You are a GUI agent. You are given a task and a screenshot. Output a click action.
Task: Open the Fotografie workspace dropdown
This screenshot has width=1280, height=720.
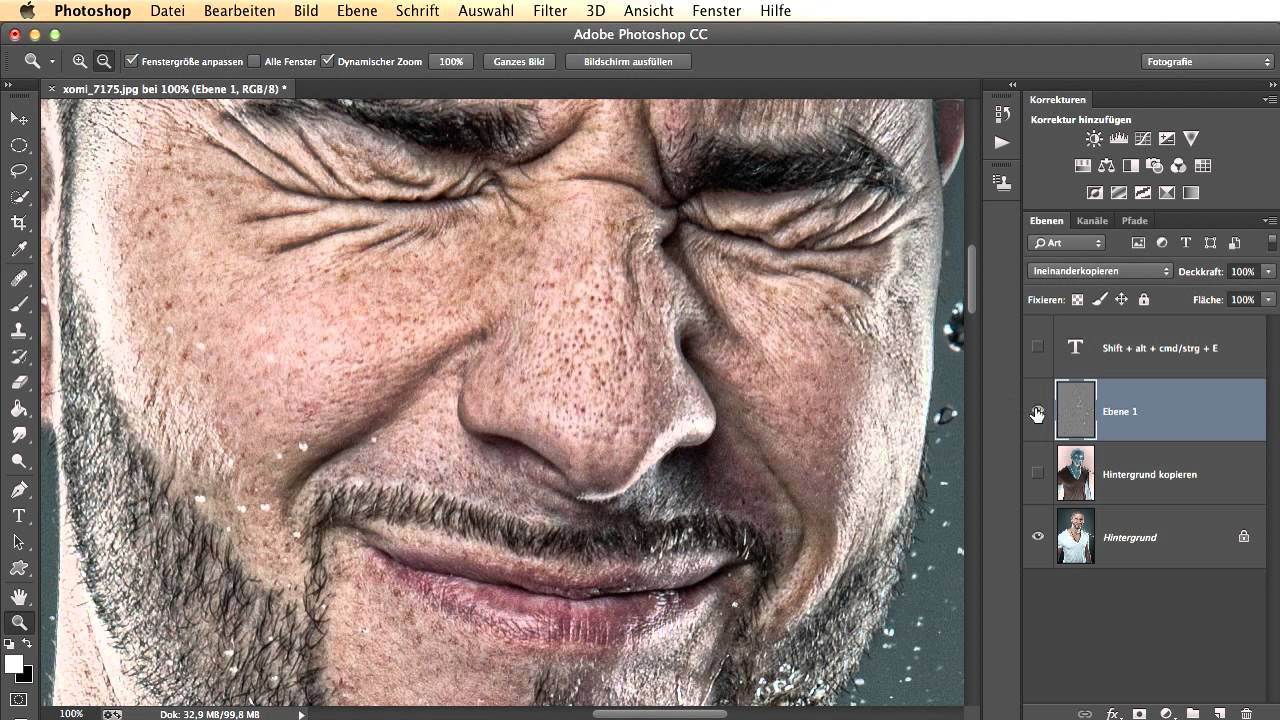(x=1208, y=61)
